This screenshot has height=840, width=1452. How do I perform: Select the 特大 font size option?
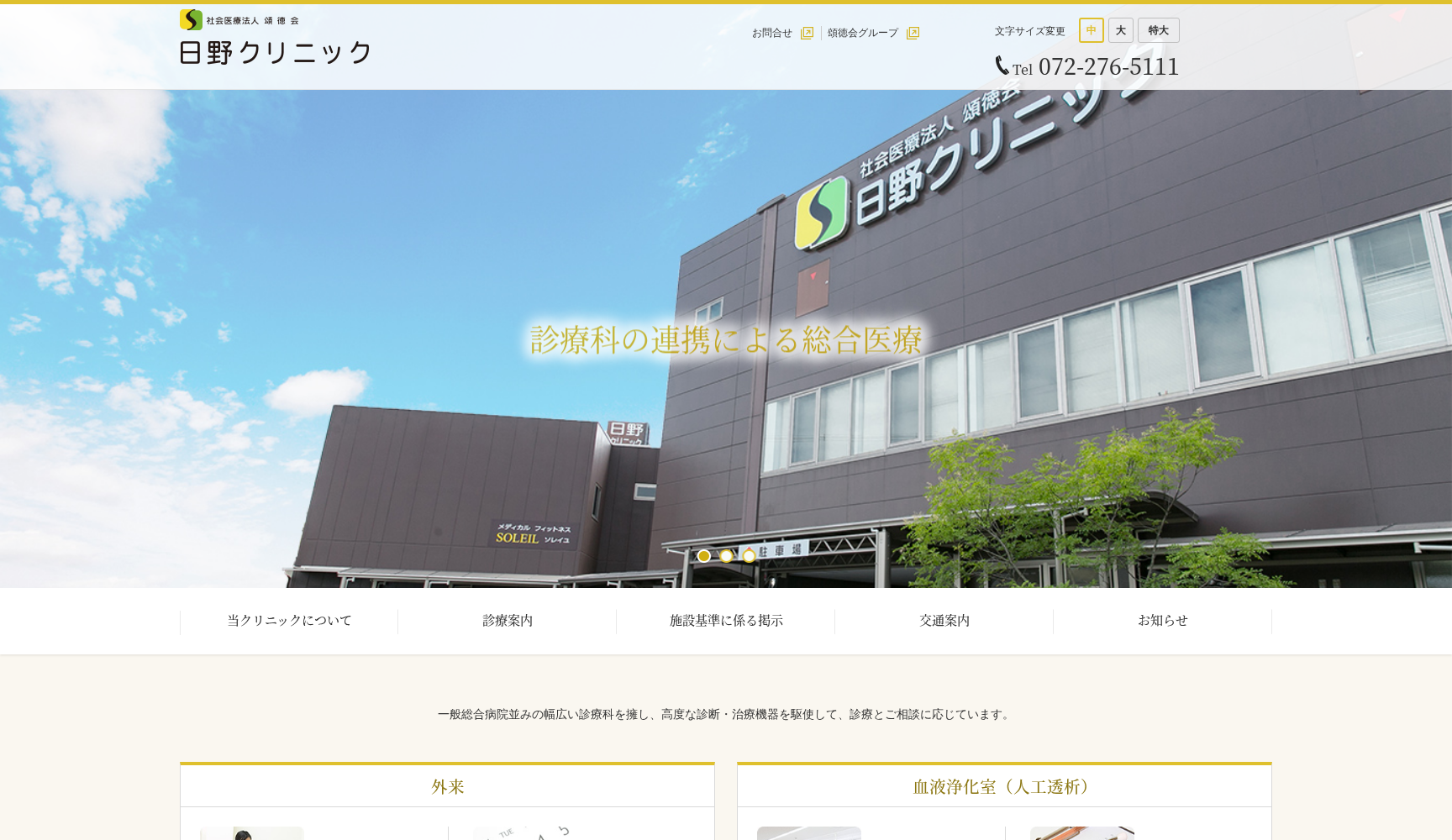(1158, 30)
